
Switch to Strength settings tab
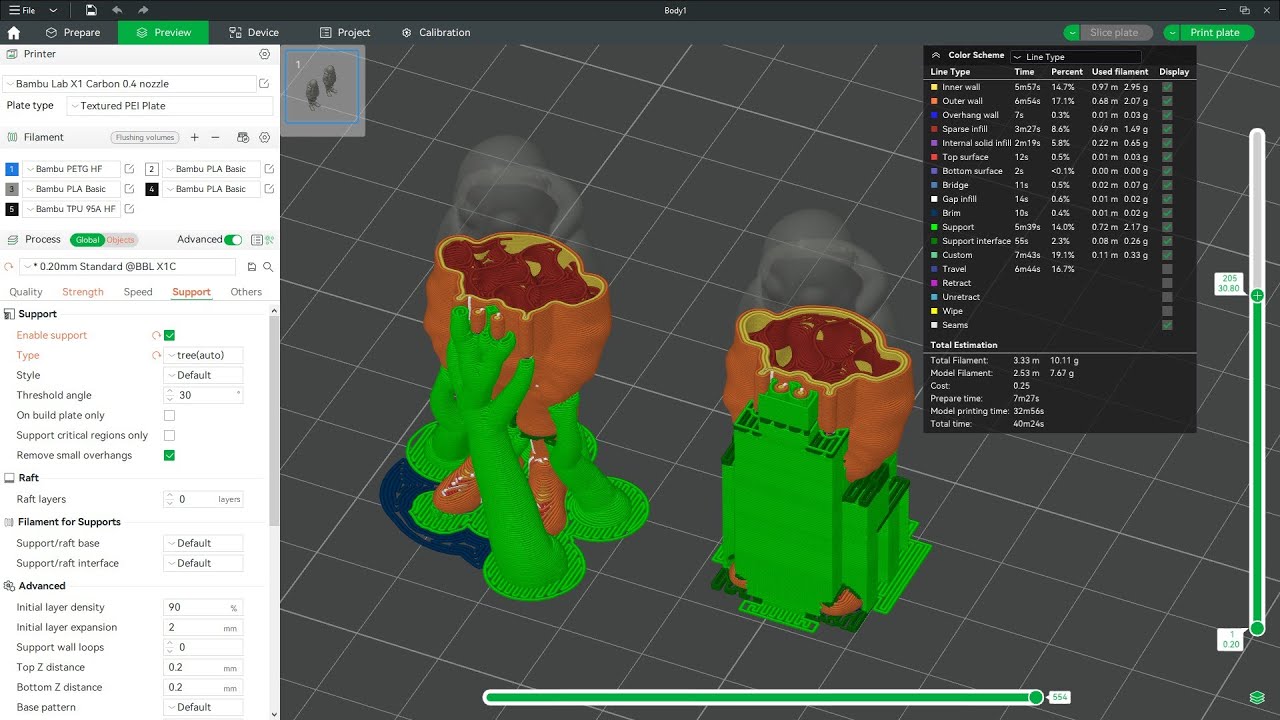point(83,292)
